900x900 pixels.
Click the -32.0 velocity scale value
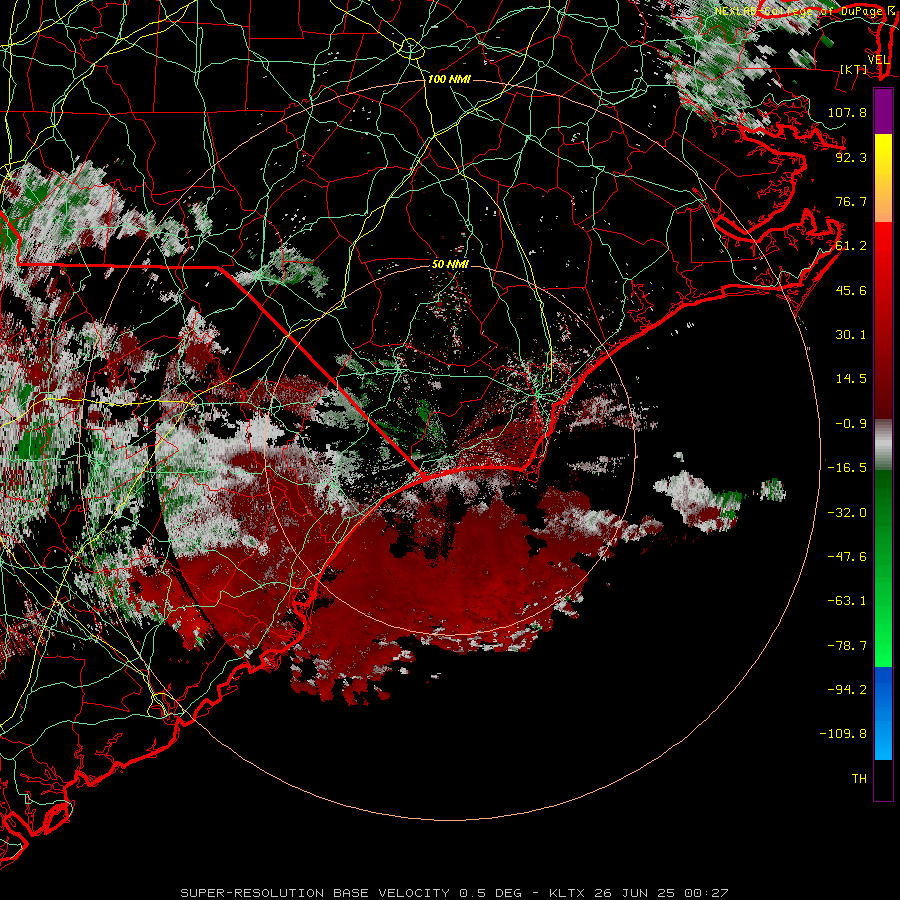[847, 513]
